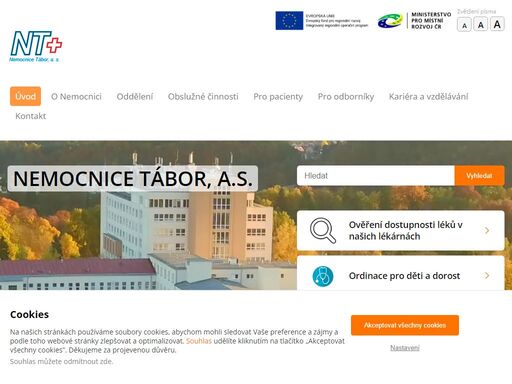This screenshot has width=512, height=384.
Task: Open the Oddělení menu
Action: click(x=135, y=97)
